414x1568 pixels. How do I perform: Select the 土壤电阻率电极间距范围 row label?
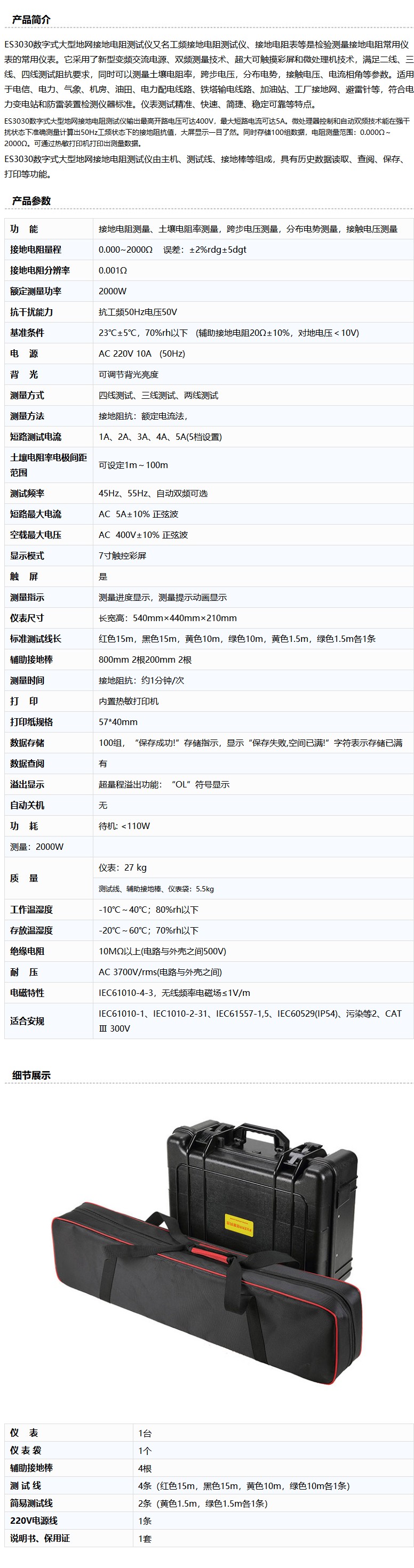tap(48, 464)
